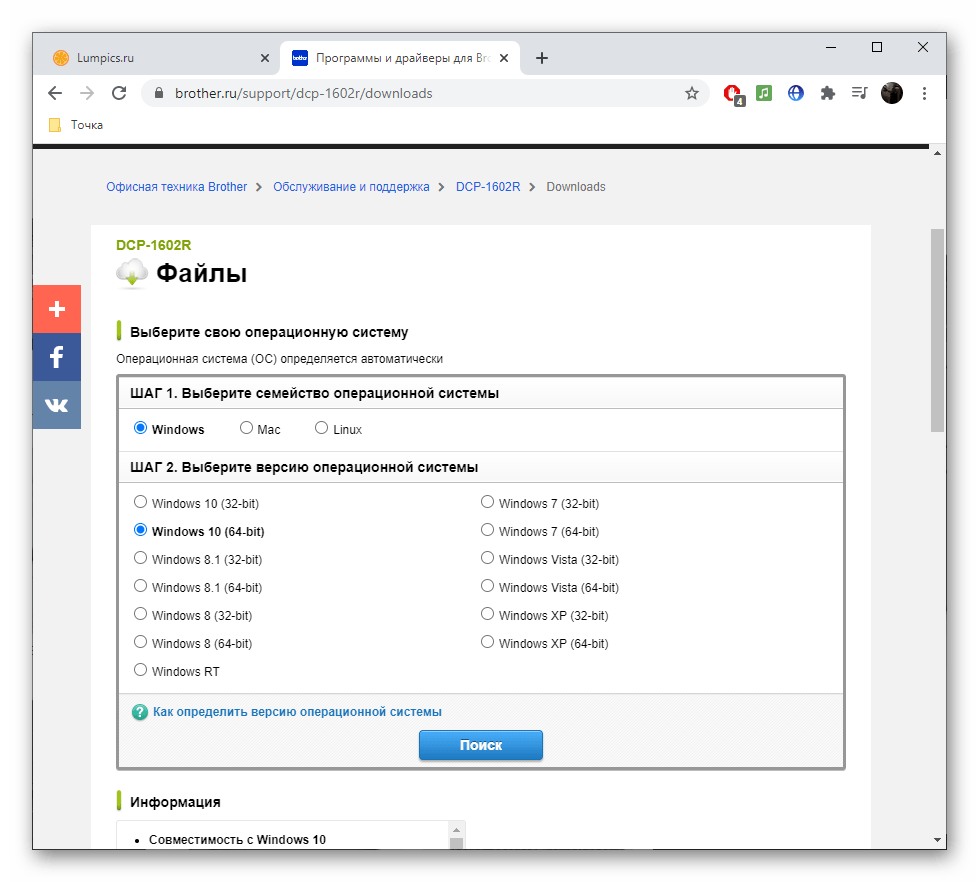Click the page scrollbar up arrow
This screenshot has height=882, width=979.
tap(937, 153)
